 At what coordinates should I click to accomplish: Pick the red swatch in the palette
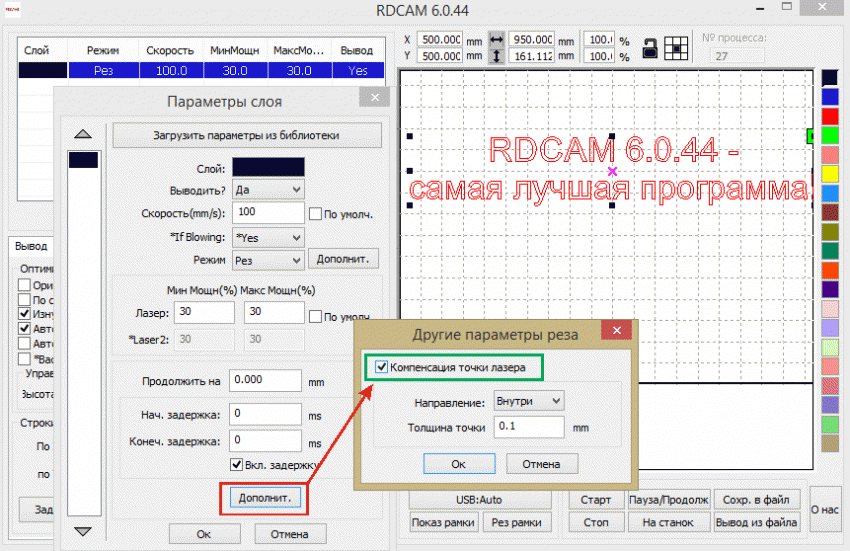pos(830,116)
